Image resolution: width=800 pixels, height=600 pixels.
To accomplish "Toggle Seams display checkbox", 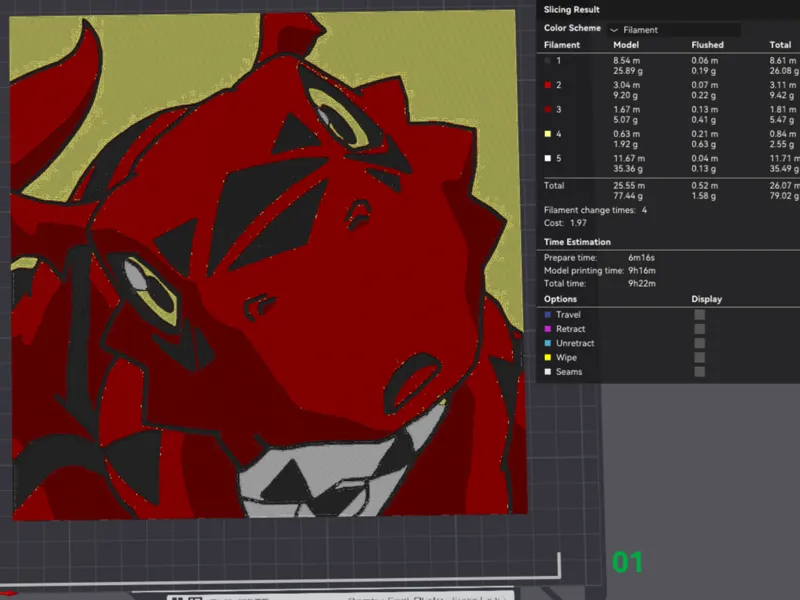I will coord(699,372).
